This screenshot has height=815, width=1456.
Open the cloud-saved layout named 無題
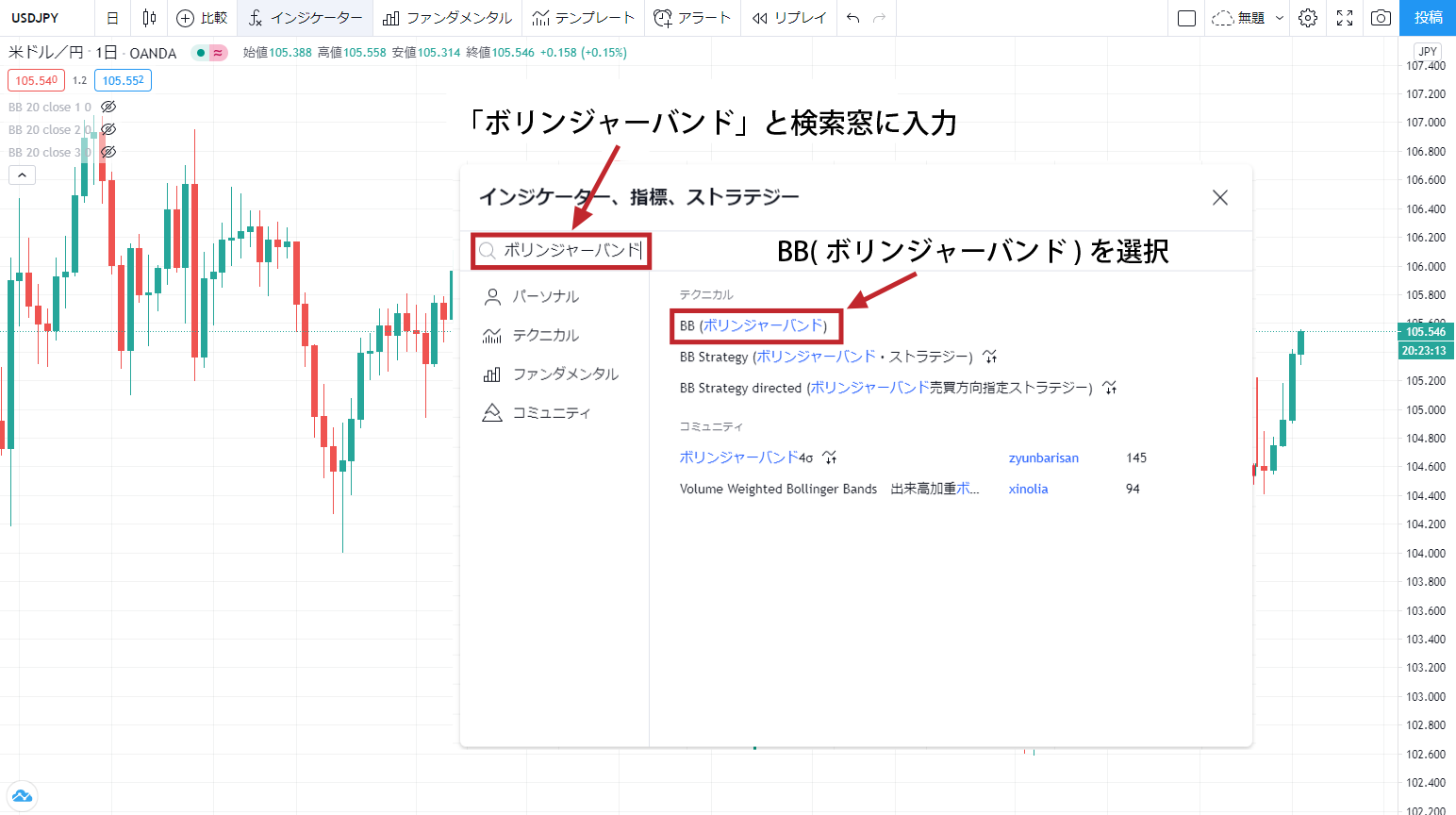coord(1239,18)
